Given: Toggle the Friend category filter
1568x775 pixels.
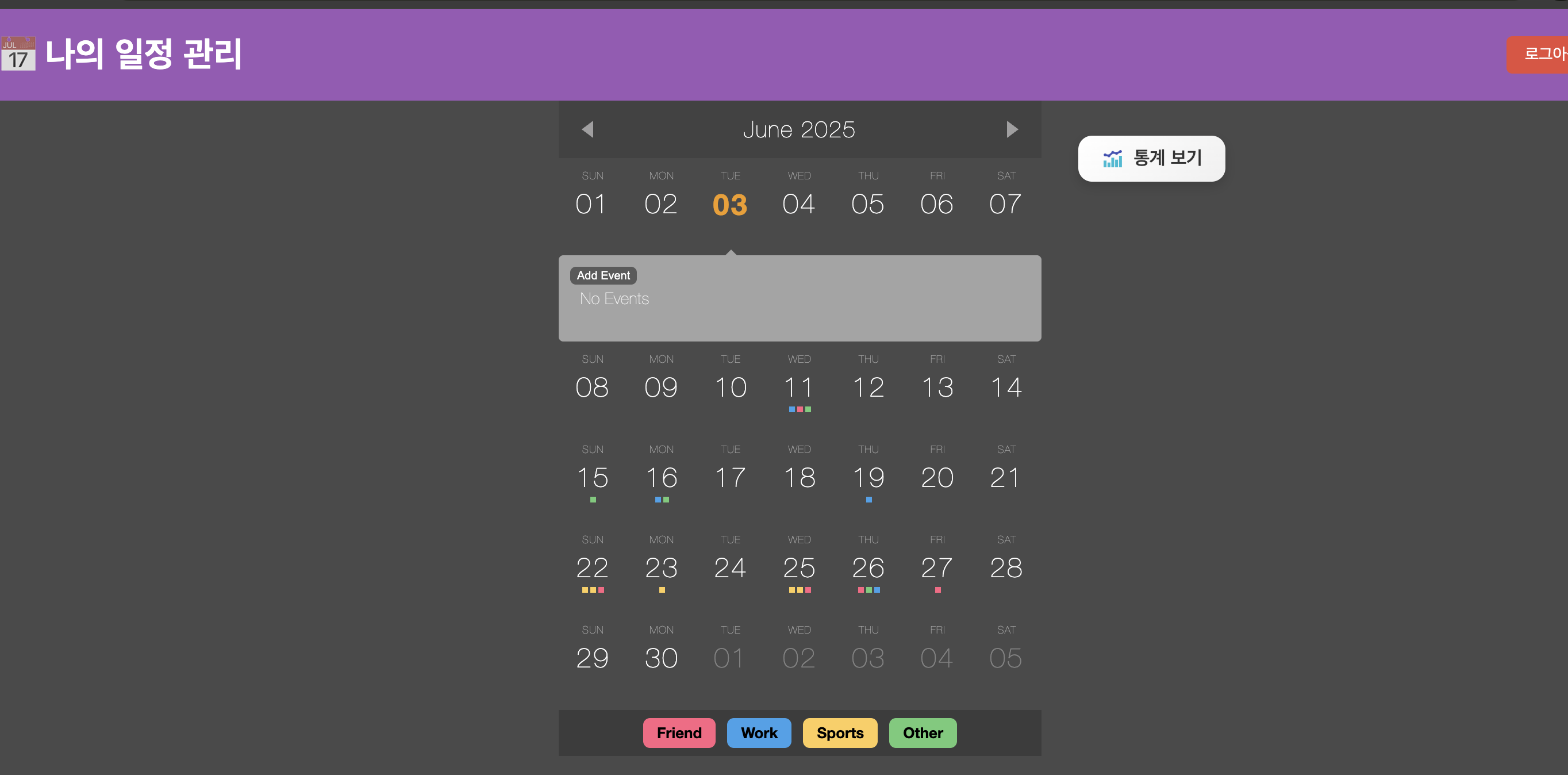Looking at the screenshot, I should point(679,732).
